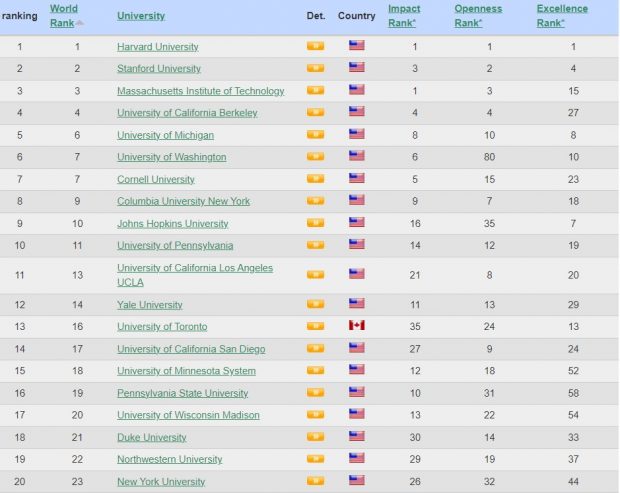Viewport: 620px width, 493px height.
Task: Click US flag in Yale University row
Action: coord(356,303)
